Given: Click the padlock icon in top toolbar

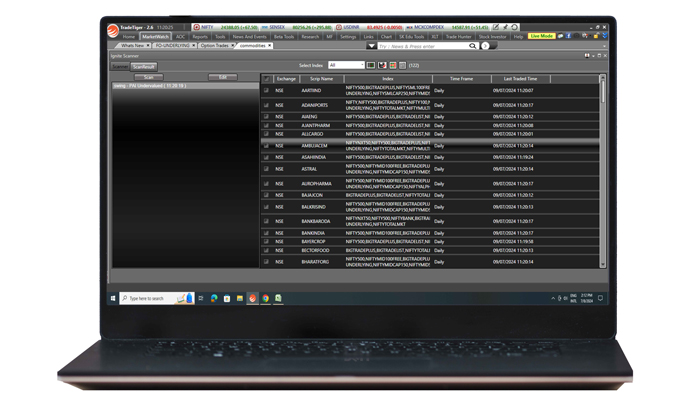Looking at the screenshot, I should tap(596, 36).
